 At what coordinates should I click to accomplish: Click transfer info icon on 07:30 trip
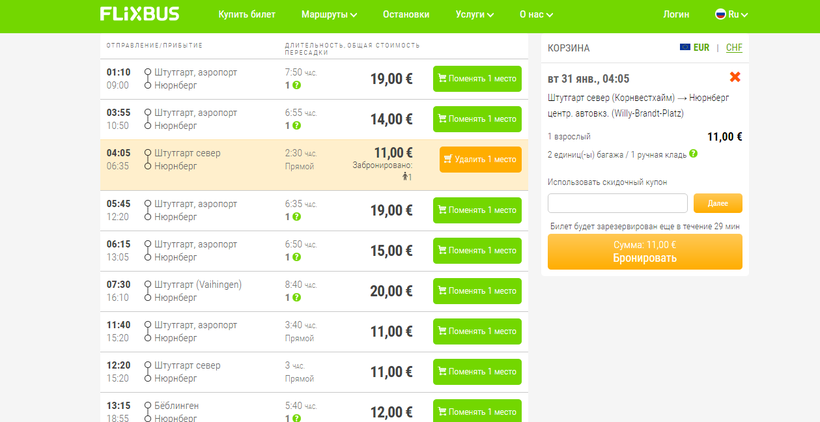(x=296, y=298)
